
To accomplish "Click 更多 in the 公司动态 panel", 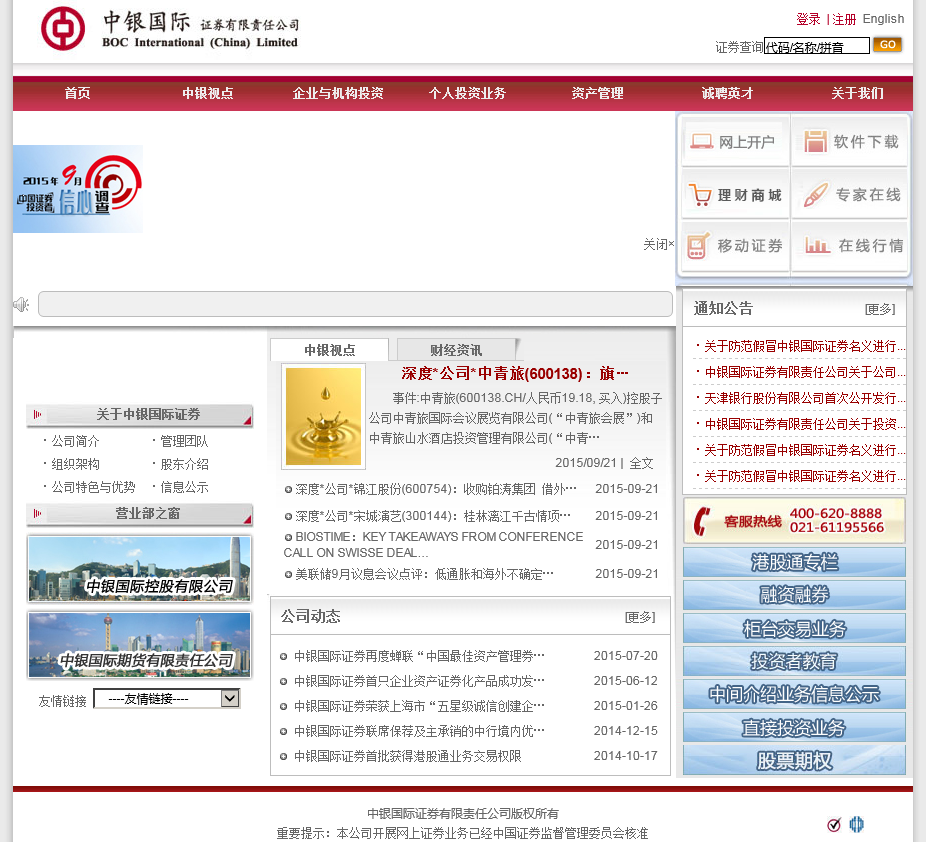I will pyautogui.click(x=640, y=618).
